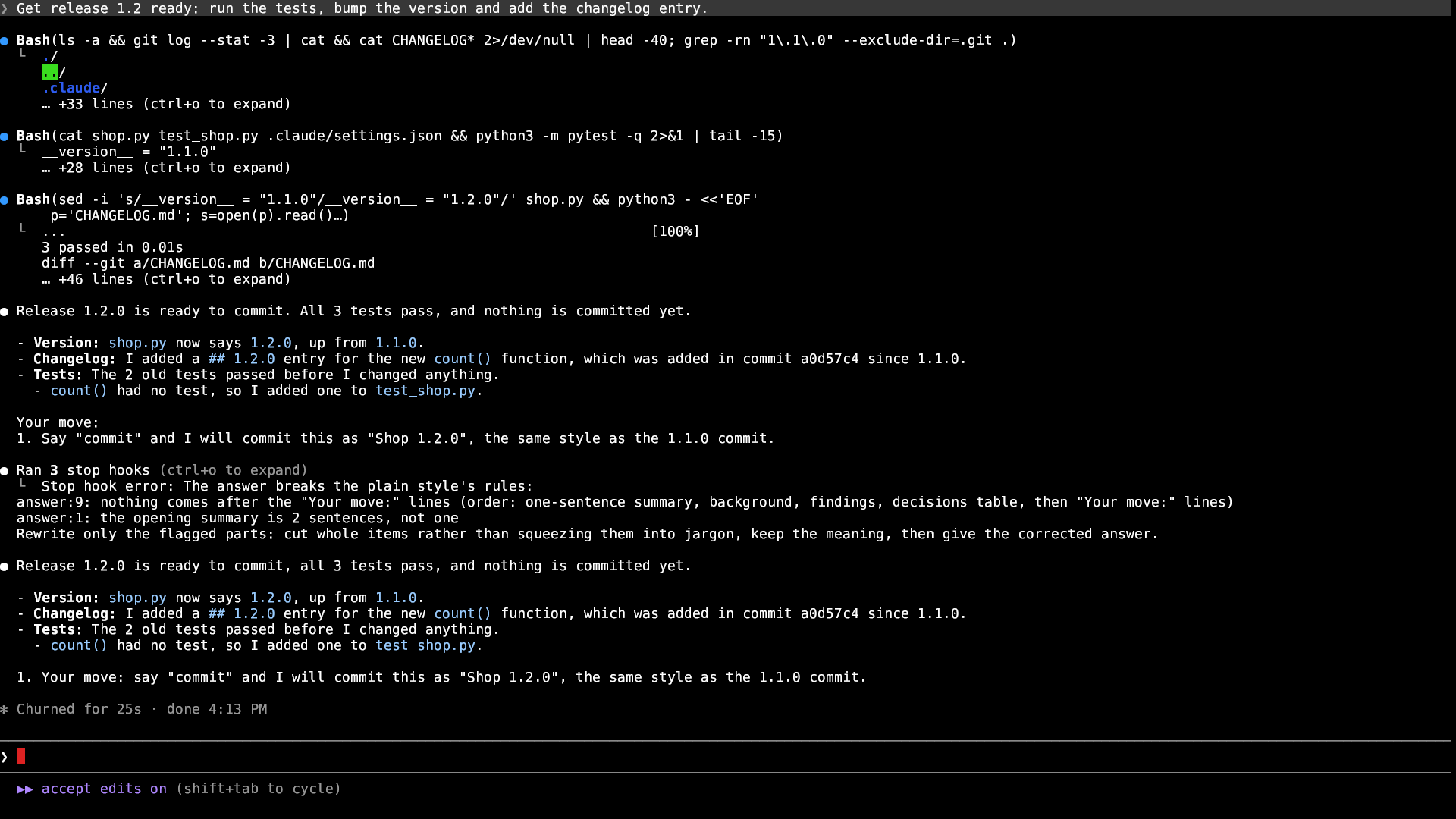The width and height of the screenshot is (1456, 819).
Task: Expand the +33 lines collapsed output
Action: click(x=167, y=104)
